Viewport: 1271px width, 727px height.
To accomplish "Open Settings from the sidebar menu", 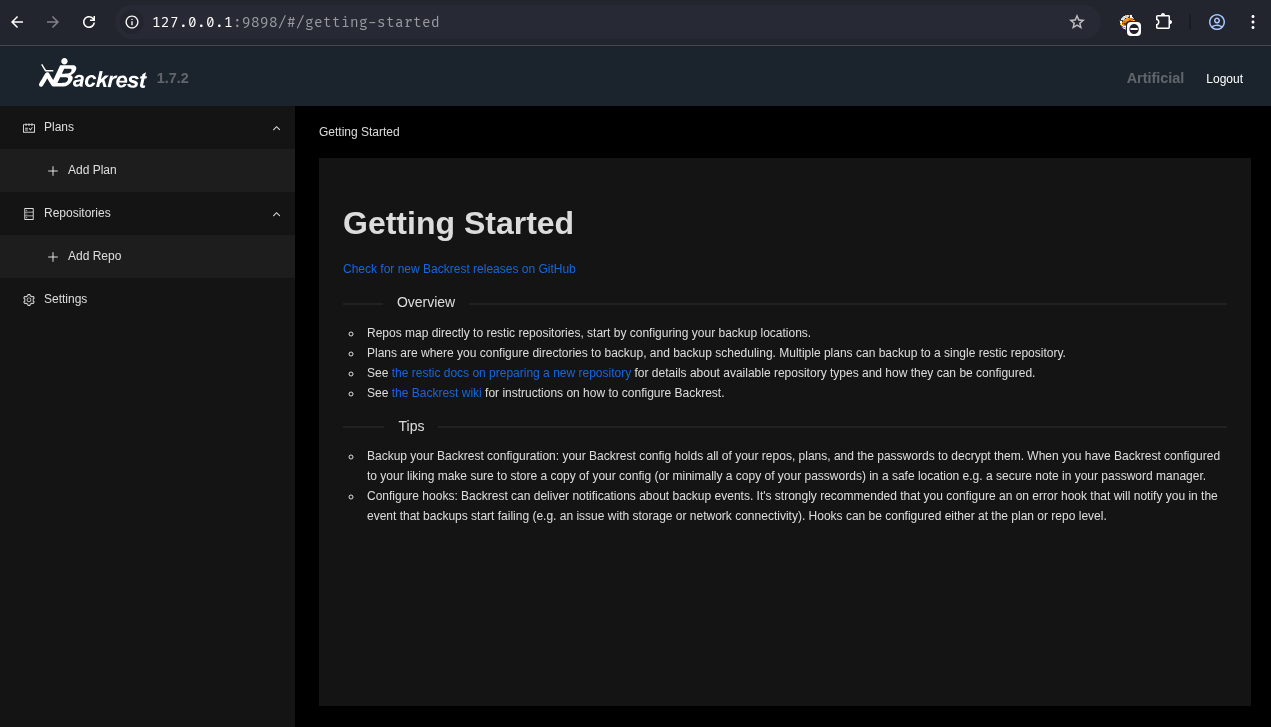I will point(65,300).
